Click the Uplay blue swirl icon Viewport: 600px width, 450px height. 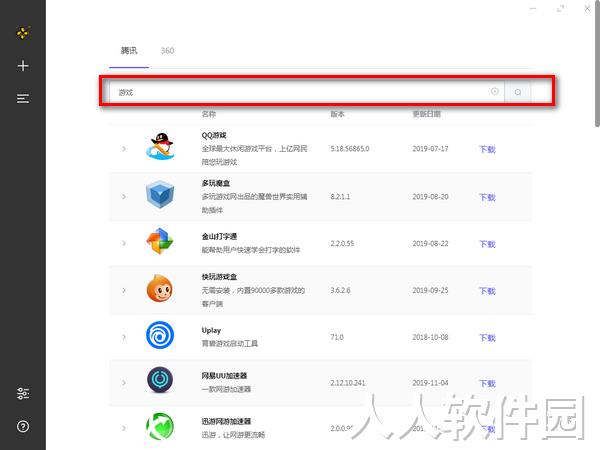coord(160,335)
